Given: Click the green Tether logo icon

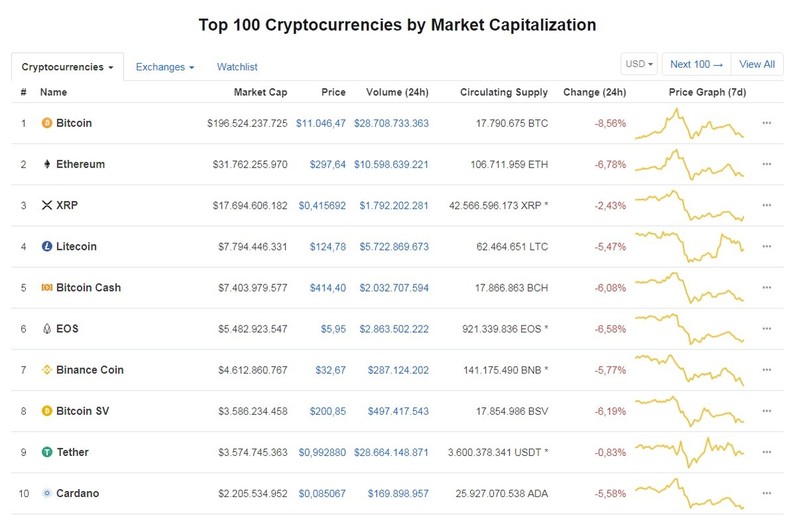Looking at the screenshot, I should tap(47, 452).
